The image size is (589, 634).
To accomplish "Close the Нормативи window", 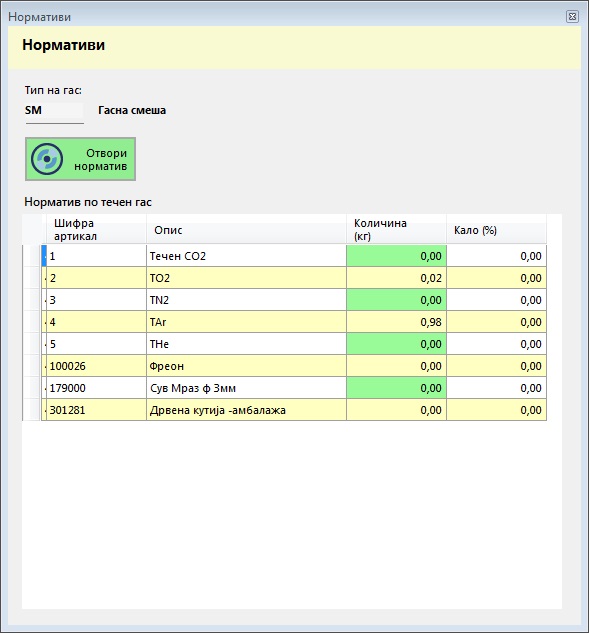I will (572, 17).
